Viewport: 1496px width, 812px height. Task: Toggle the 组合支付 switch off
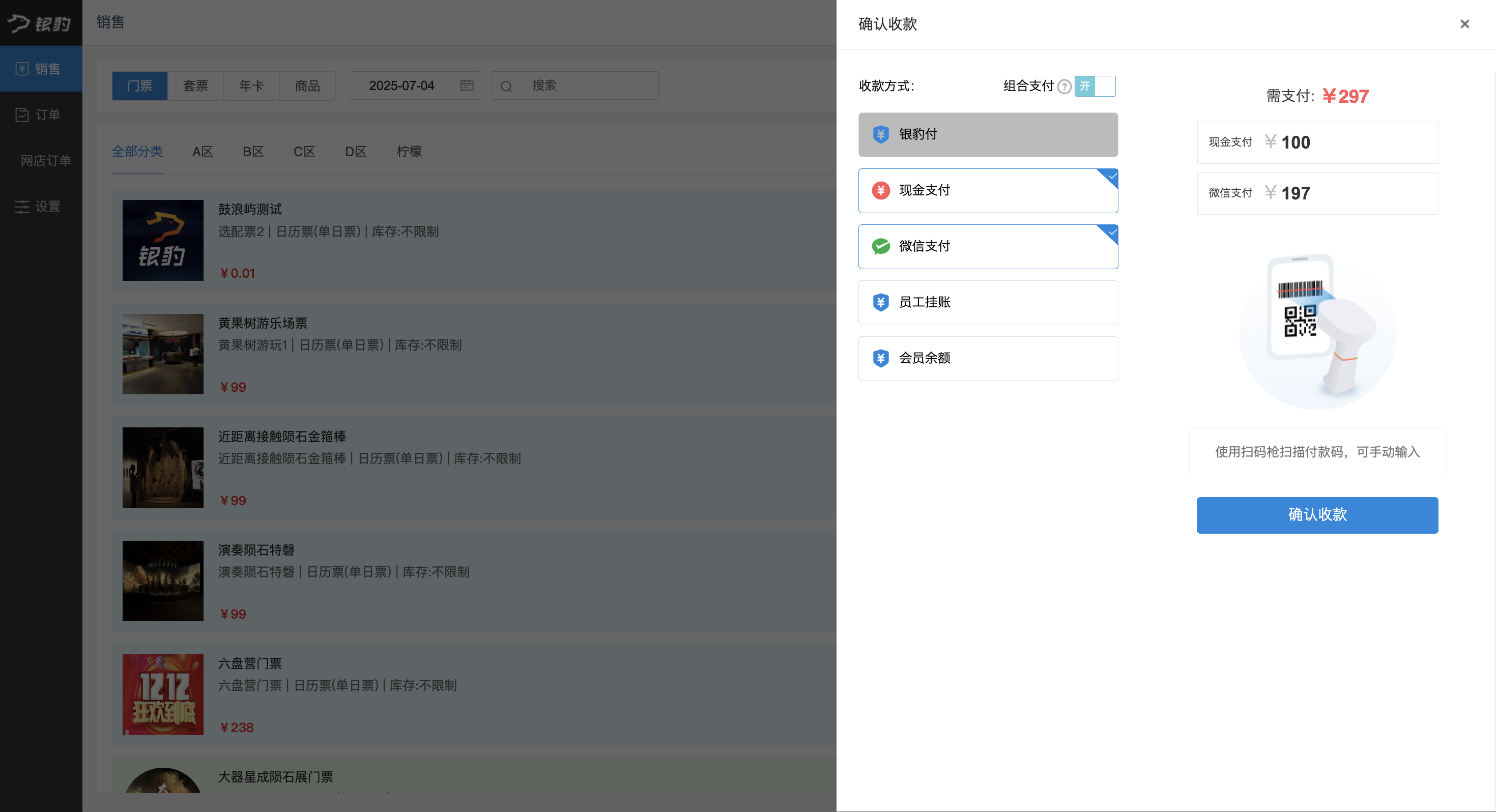click(1095, 86)
